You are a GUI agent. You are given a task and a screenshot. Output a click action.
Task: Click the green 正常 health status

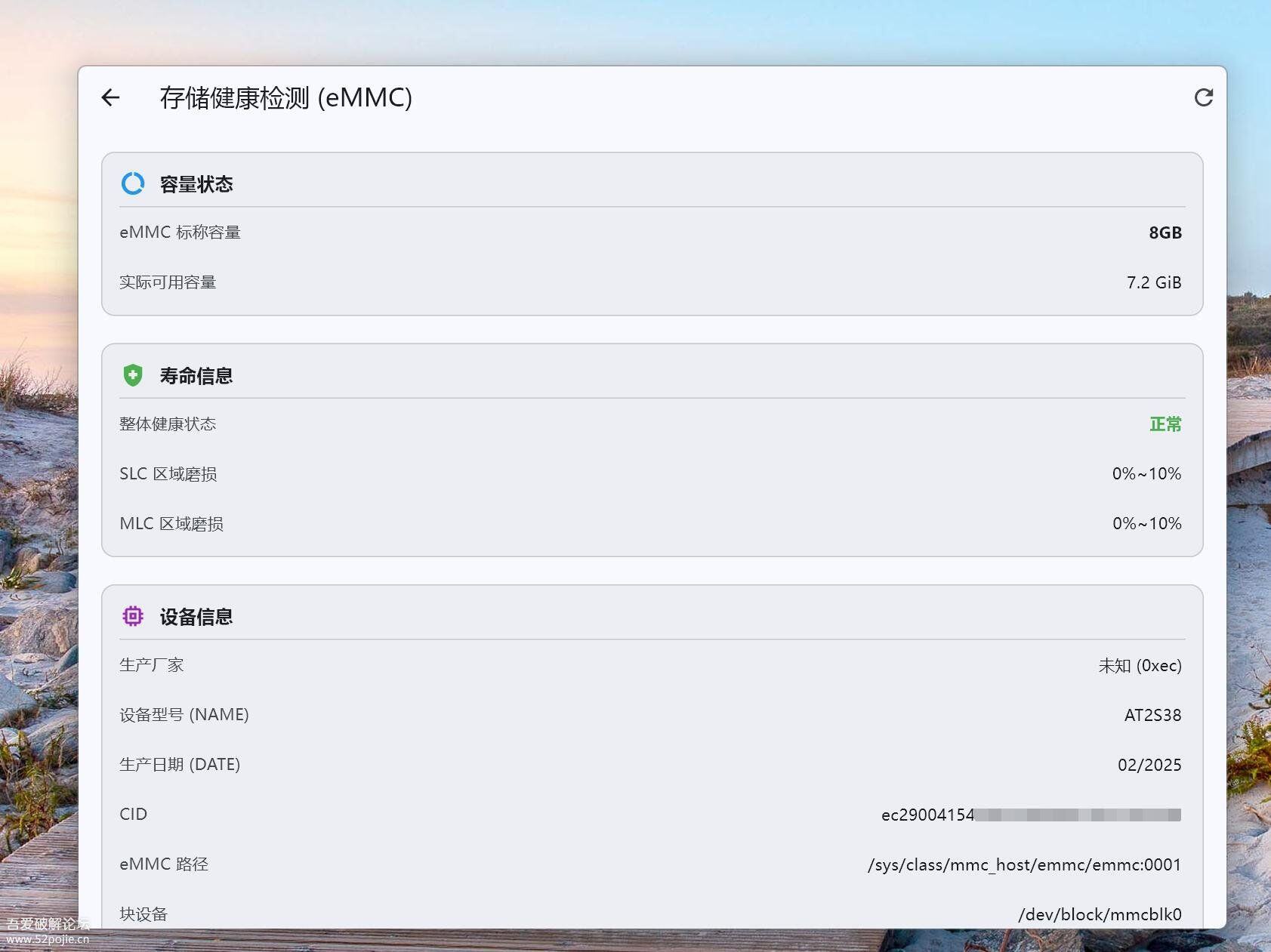(1165, 424)
